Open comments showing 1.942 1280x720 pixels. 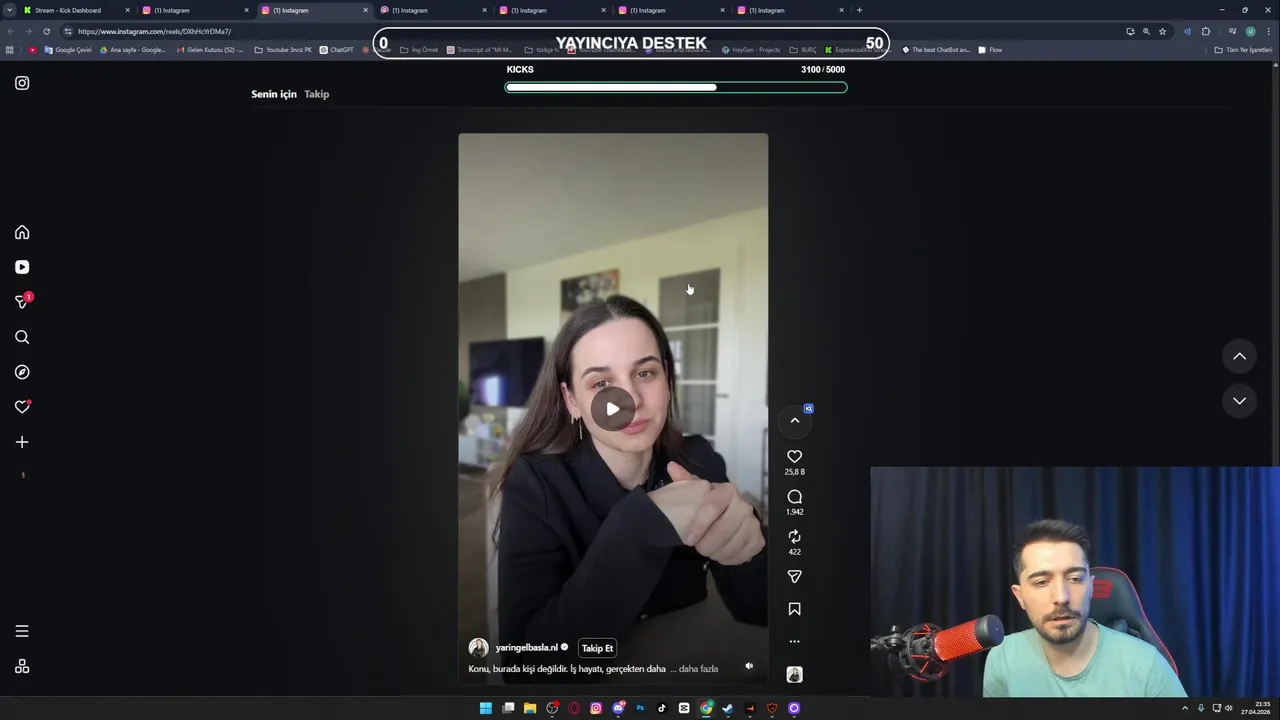pos(794,497)
